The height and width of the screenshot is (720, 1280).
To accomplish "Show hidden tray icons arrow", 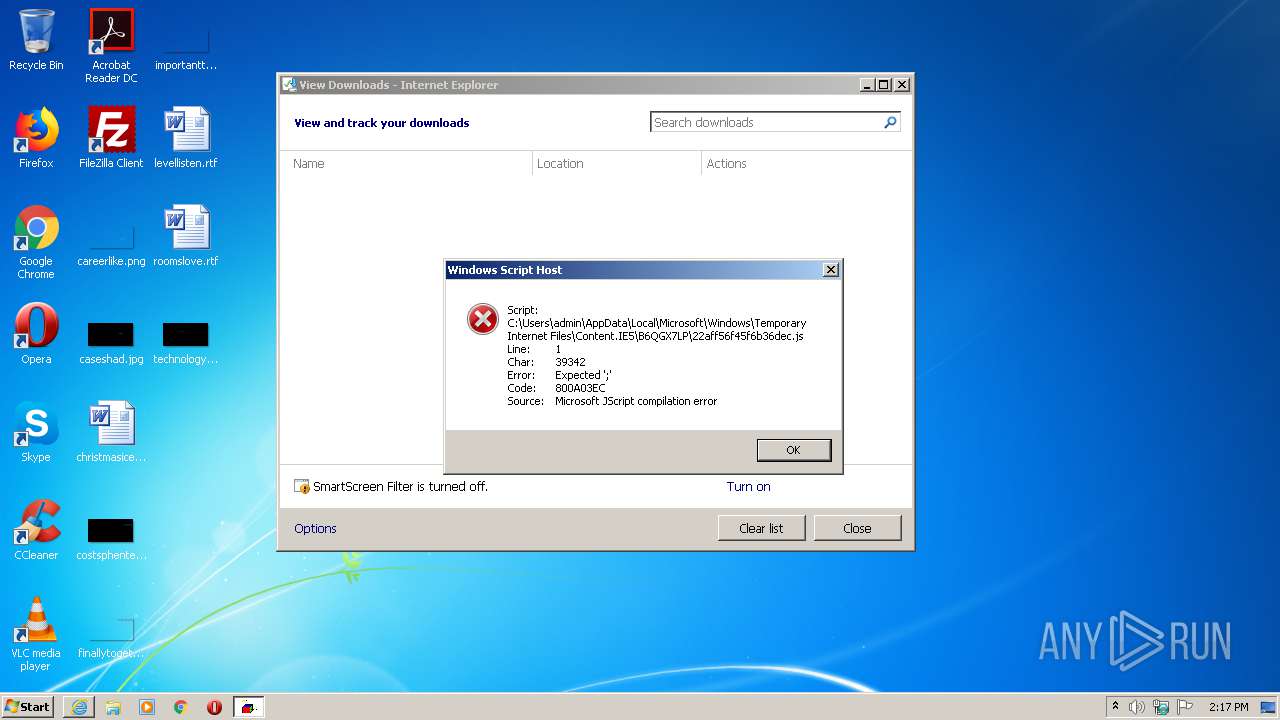I will pyautogui.click(x=1115, y=707).
